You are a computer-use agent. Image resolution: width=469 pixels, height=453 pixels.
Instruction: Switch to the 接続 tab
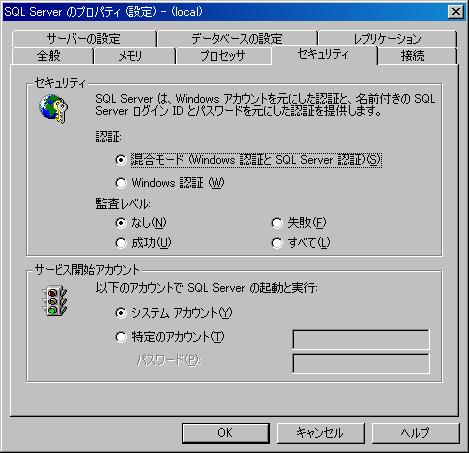click(x=417, y=56)
